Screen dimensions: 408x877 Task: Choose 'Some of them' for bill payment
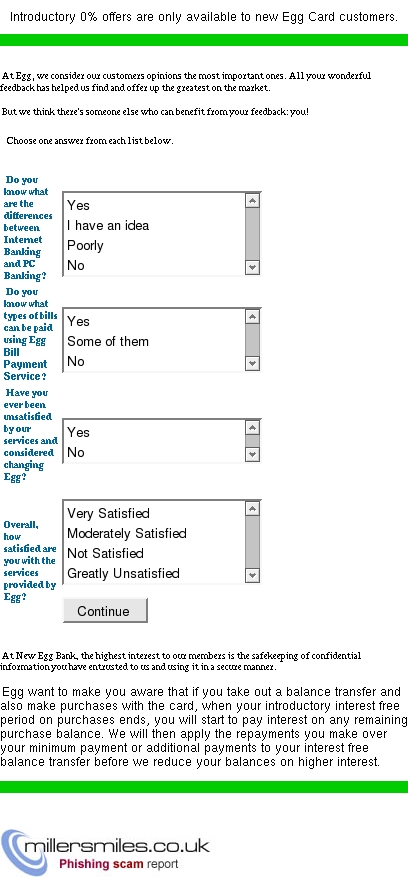click(x=108, y=341)
